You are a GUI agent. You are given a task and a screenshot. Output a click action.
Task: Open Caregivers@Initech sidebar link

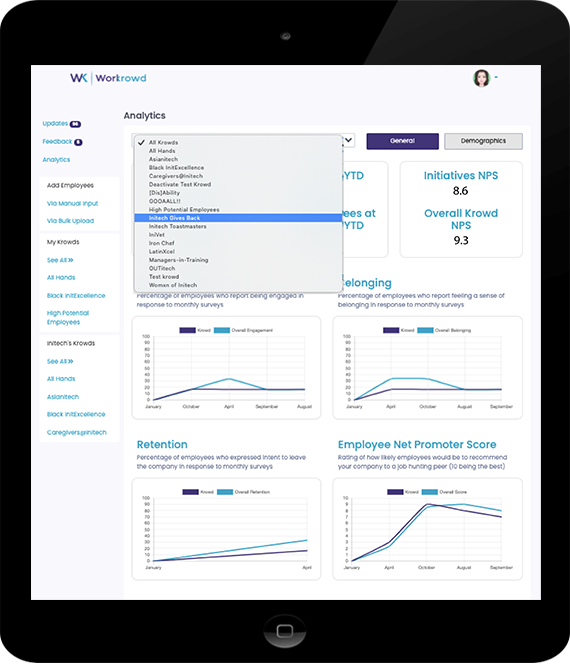pyautogui.click(x=77, y=432)
